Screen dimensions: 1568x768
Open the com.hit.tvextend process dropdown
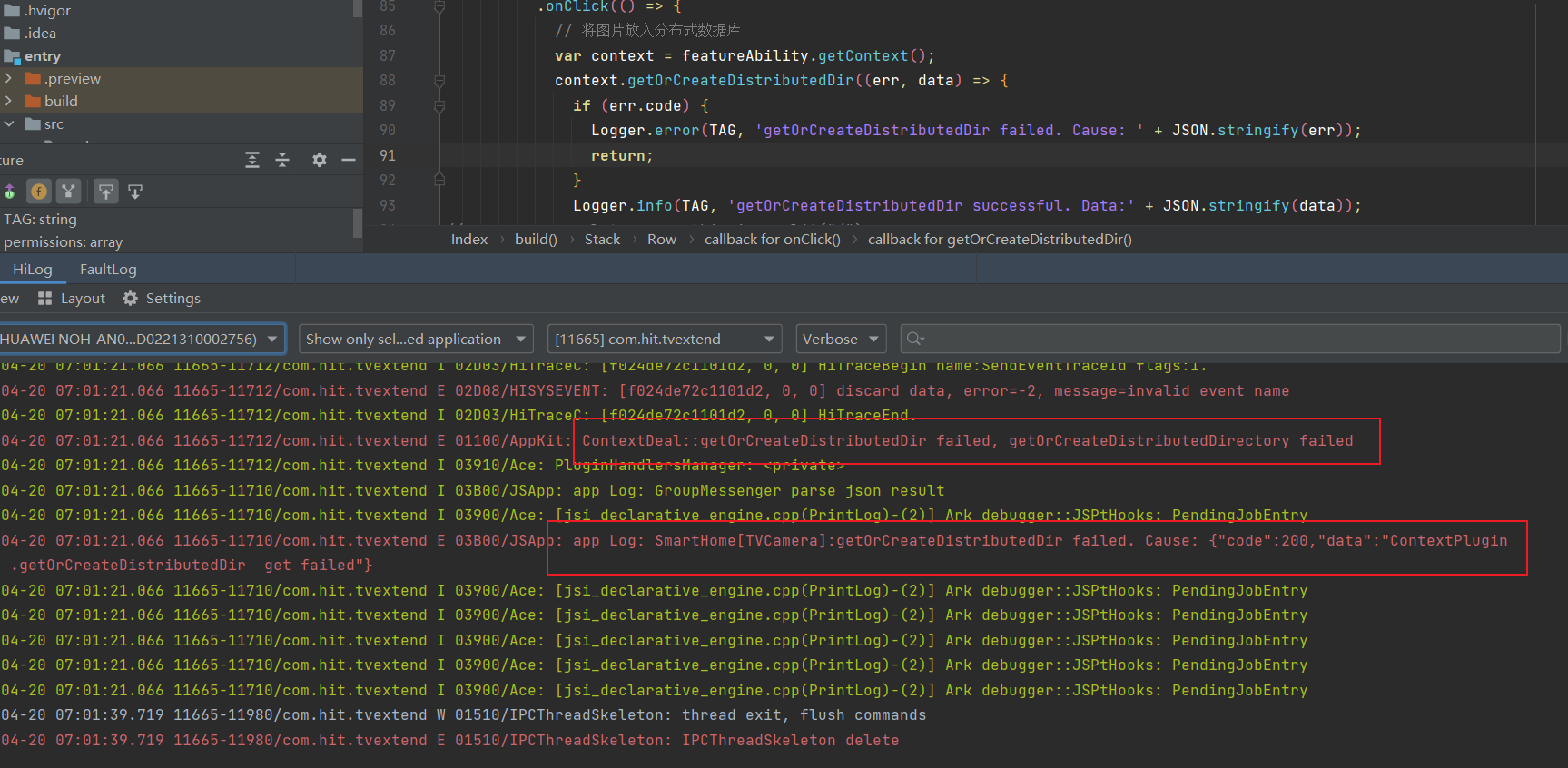point(665,339)
